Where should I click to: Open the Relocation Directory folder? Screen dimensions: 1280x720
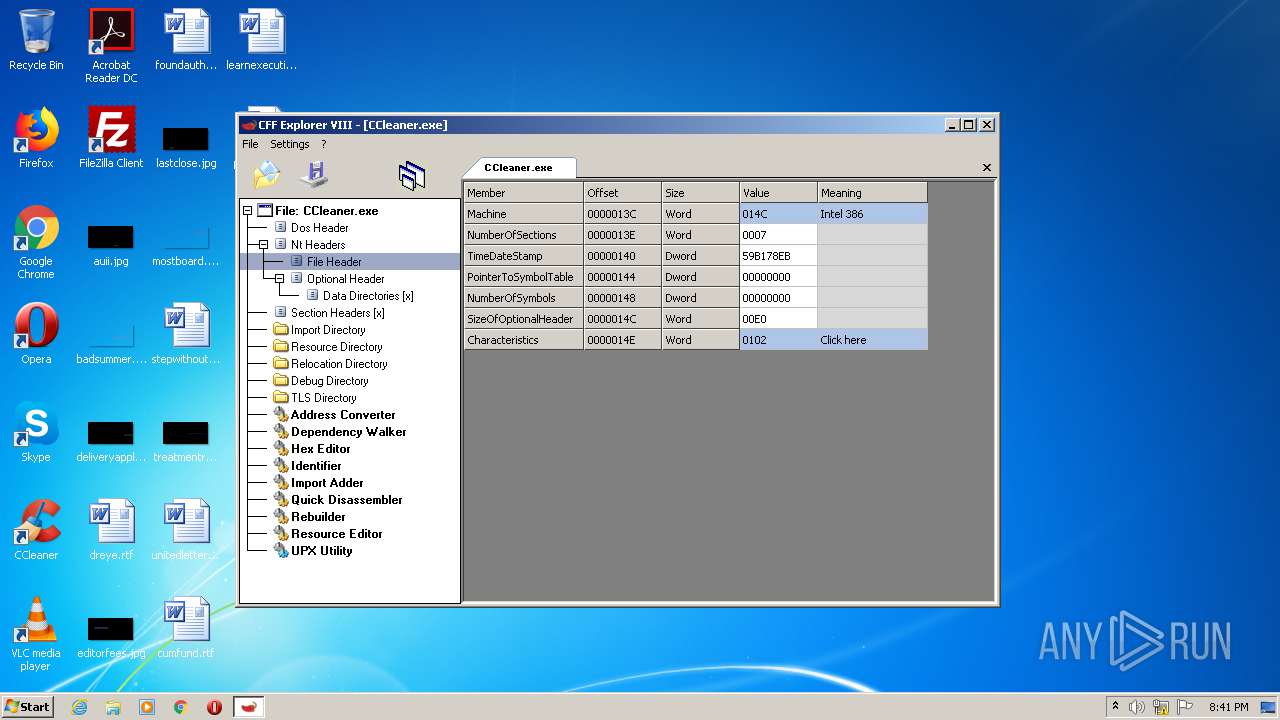pos(339,364)
